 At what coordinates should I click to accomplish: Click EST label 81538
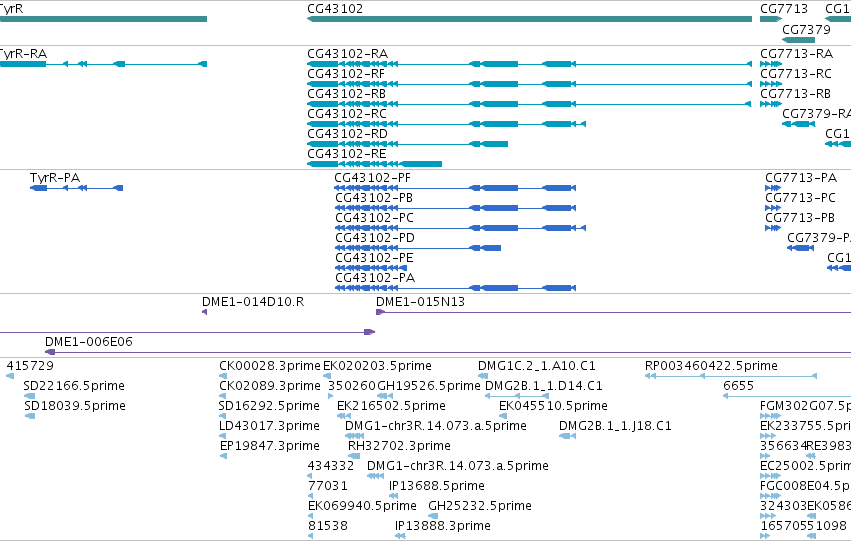pos(328,526)
